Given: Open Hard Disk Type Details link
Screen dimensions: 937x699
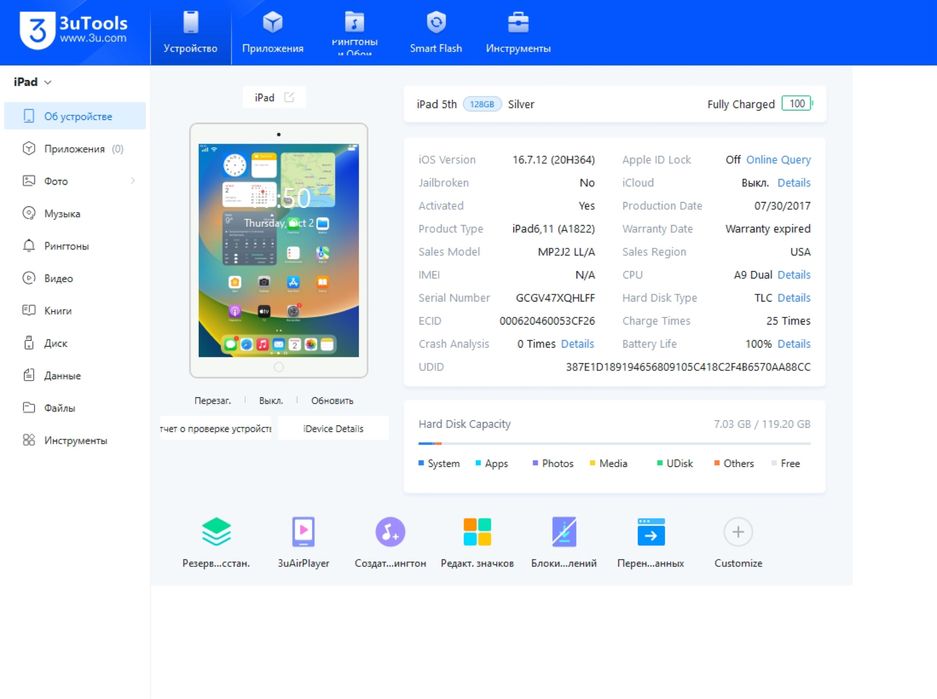Looking at the screenshot, I should tap(794, 298).
